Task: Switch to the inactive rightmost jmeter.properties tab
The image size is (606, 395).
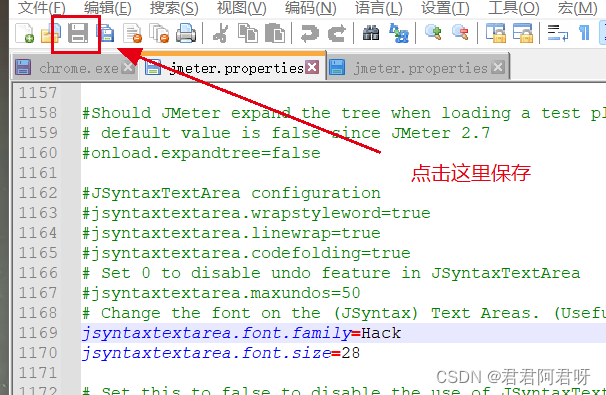Action: coord(418,68)
